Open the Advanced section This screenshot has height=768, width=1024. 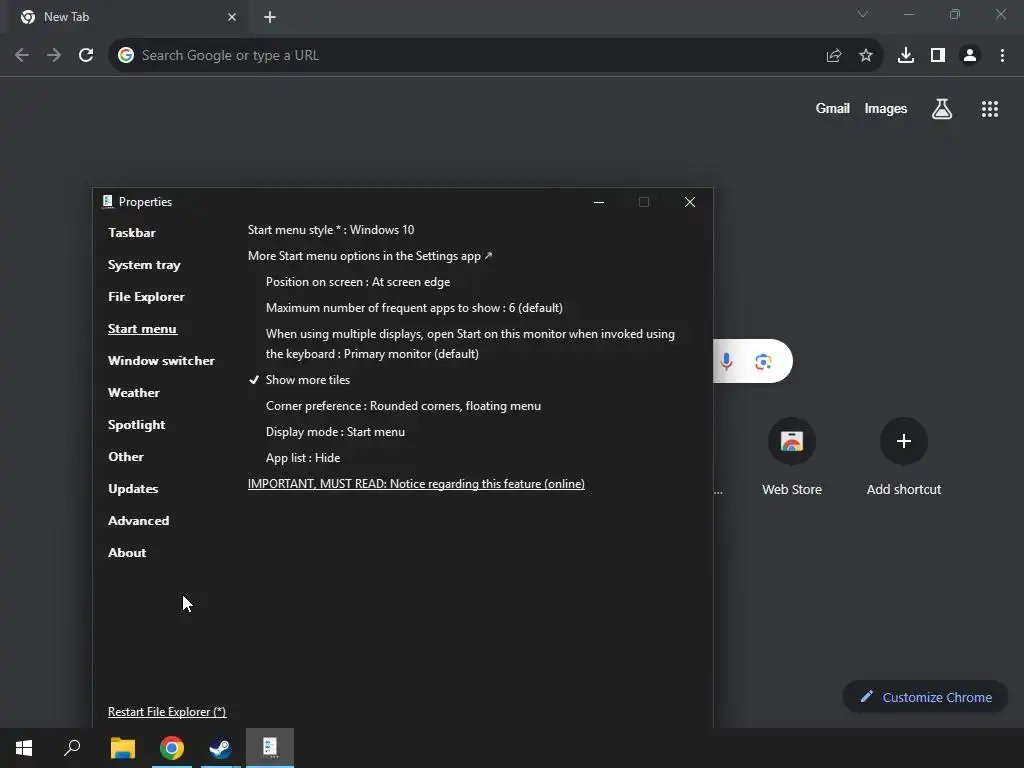[x=138, y=520]
